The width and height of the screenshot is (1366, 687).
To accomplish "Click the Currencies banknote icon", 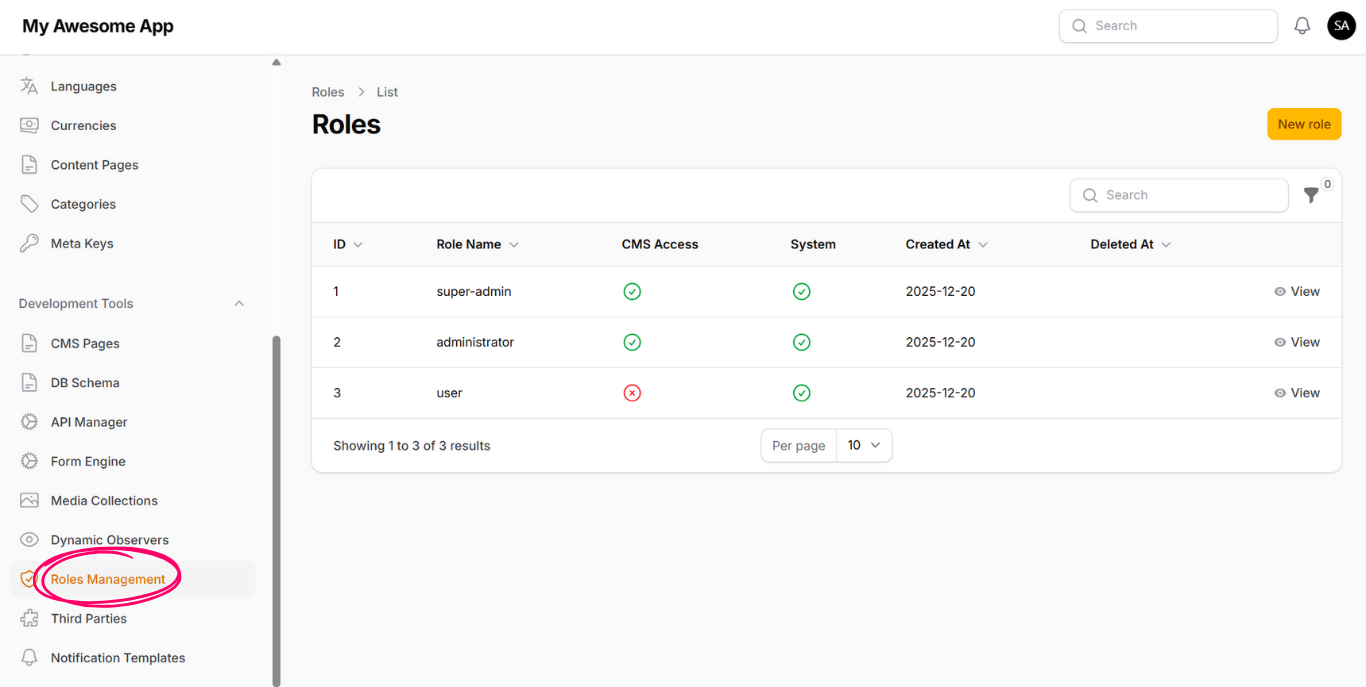I will pyautogui.click(x=29, y=126).
